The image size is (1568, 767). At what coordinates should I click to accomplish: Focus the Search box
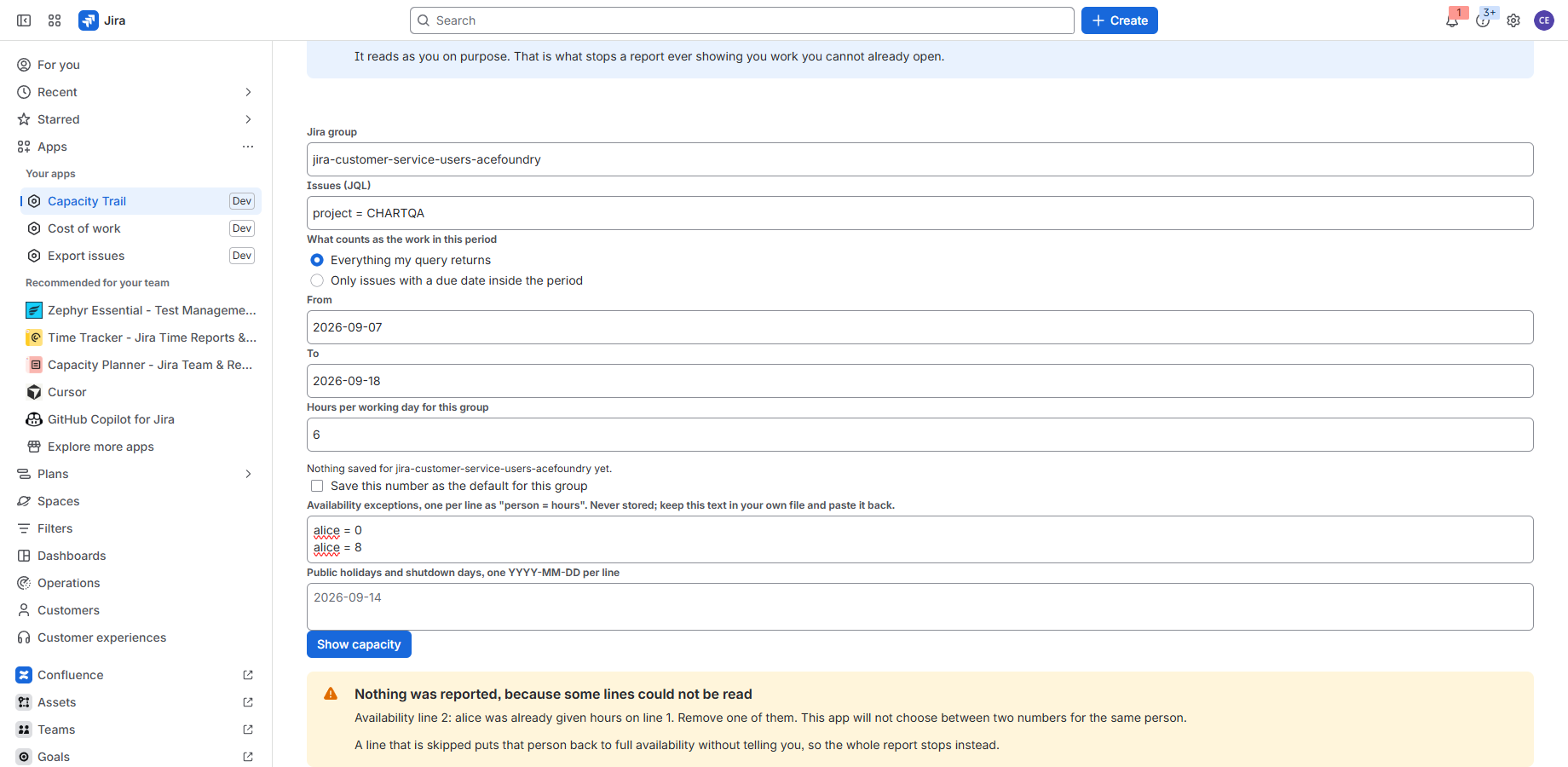(741, 20)
